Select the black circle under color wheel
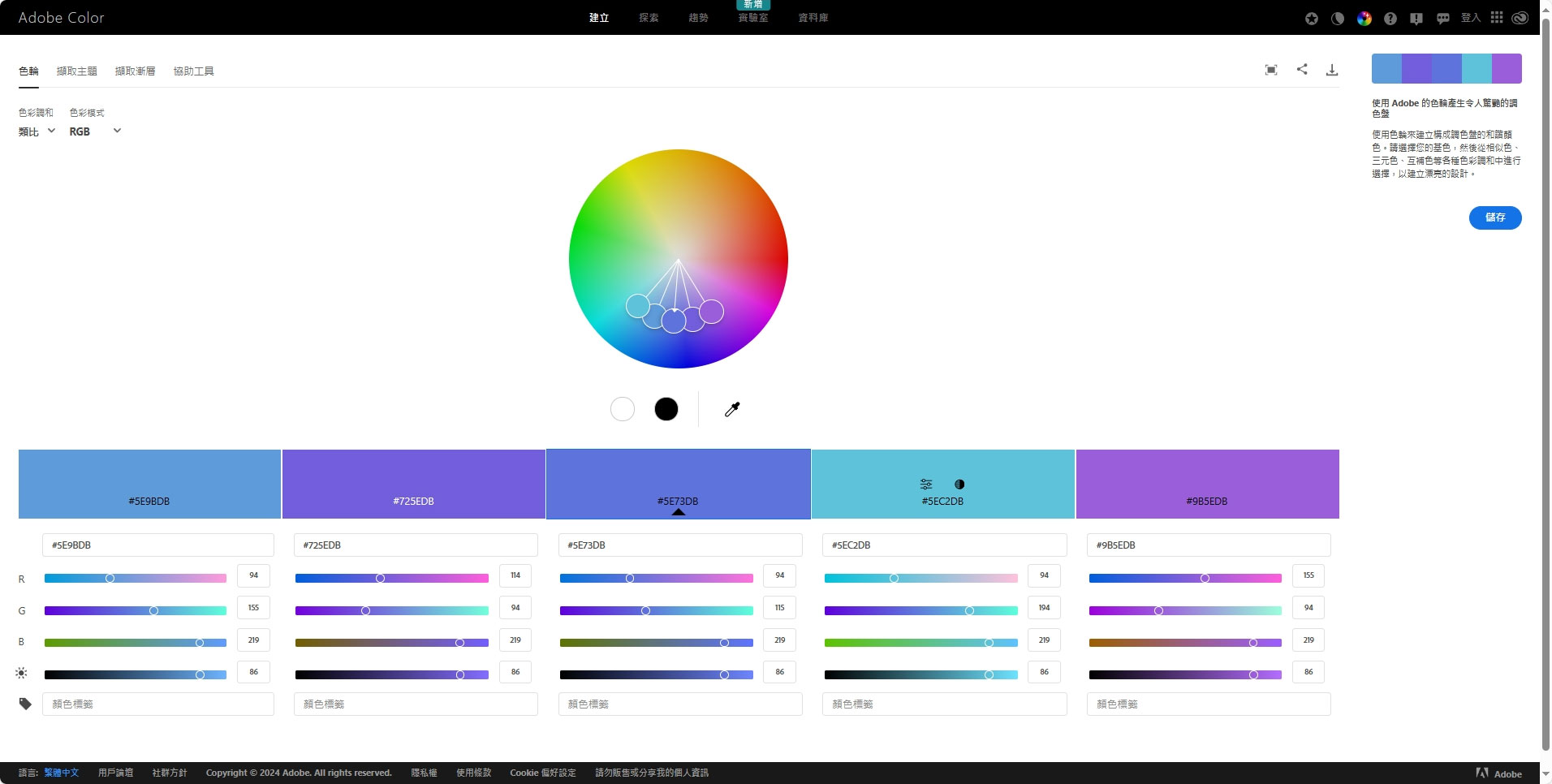 coord(666,409)
